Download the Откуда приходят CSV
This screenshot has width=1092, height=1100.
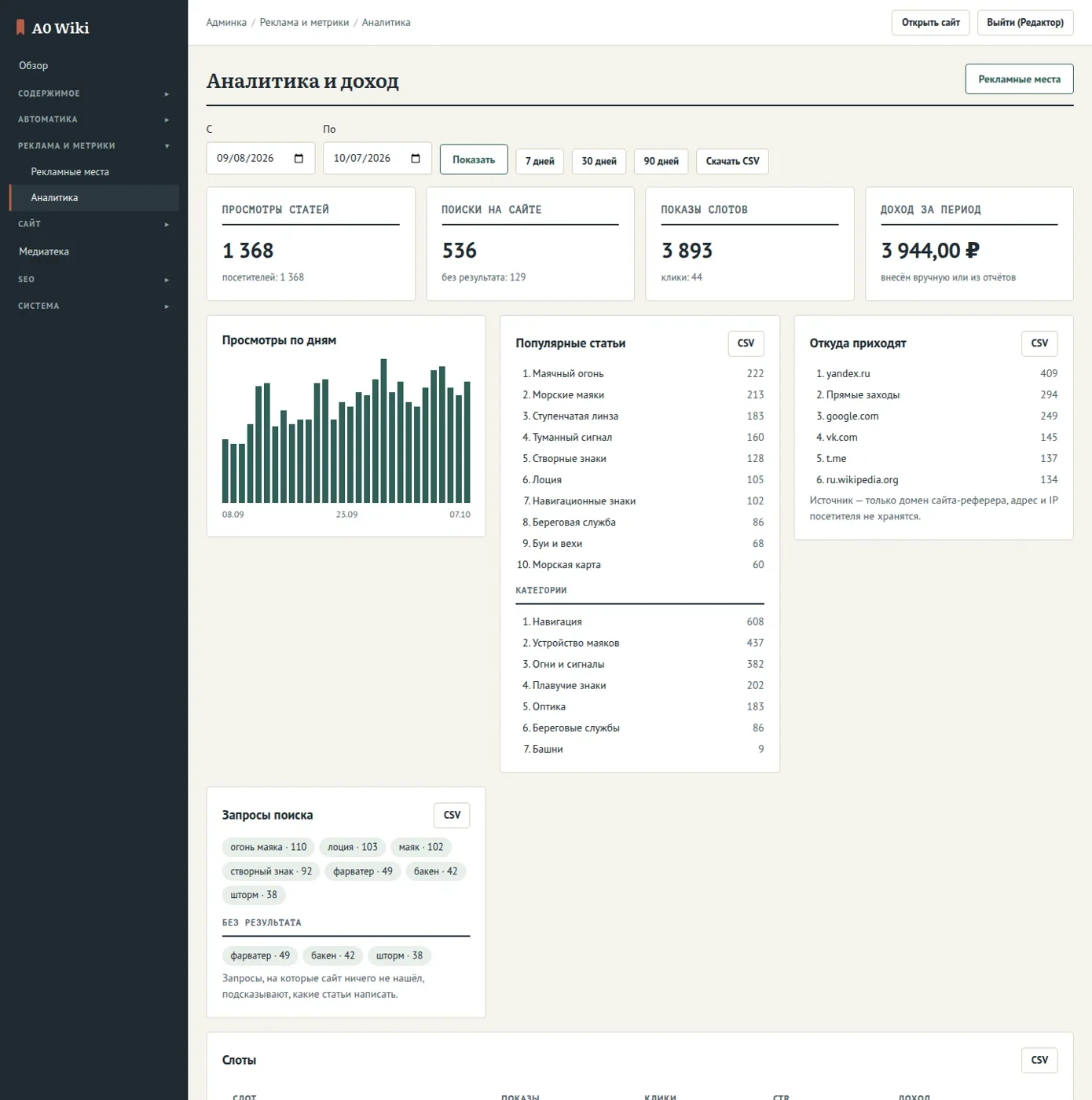tap(1039, 343)
